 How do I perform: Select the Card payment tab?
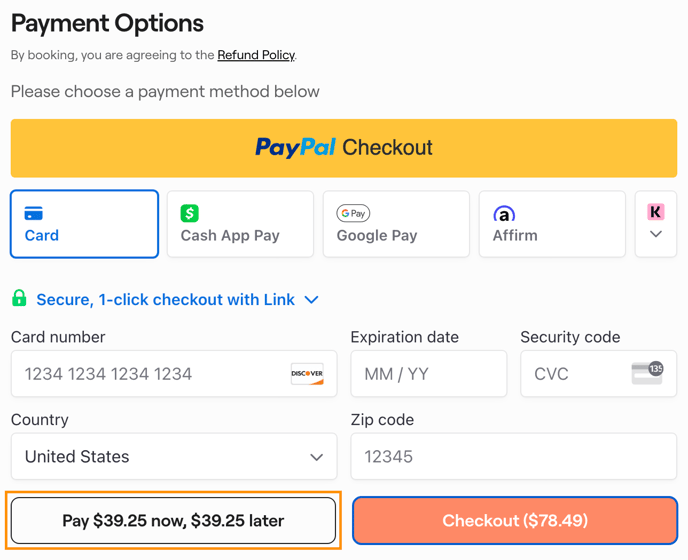(85, 224)
